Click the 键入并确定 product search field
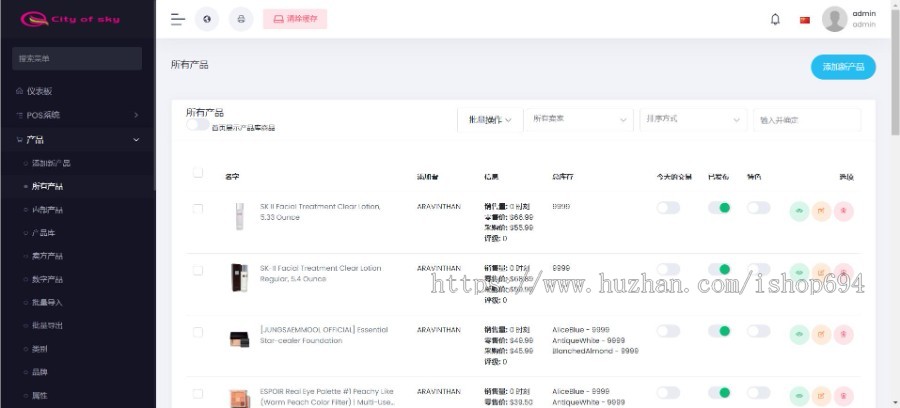This screenshot has width=900, height=408. tap(807, 120)
